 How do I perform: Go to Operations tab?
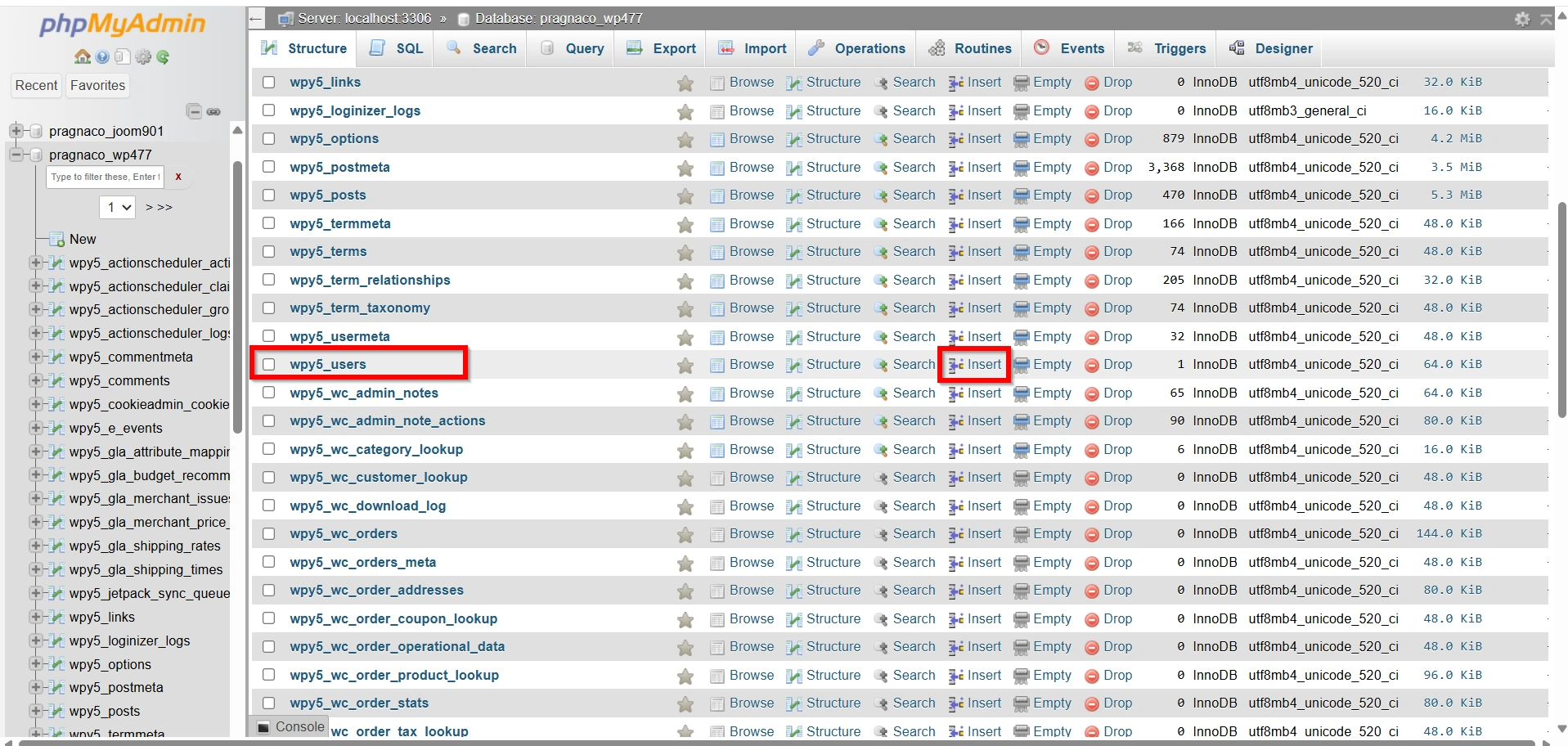click(856, 48)
